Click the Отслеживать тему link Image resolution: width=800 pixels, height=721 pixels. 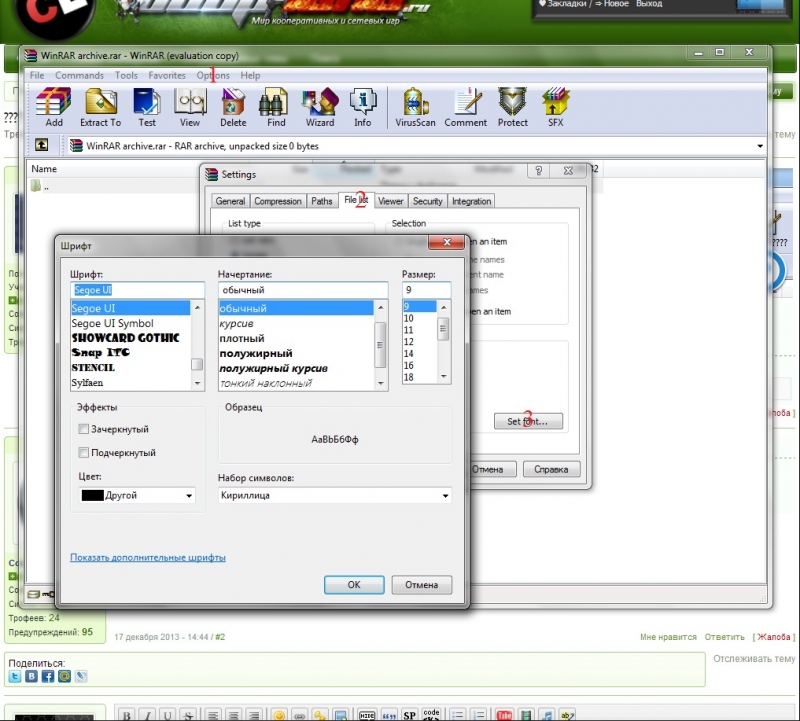754,658
